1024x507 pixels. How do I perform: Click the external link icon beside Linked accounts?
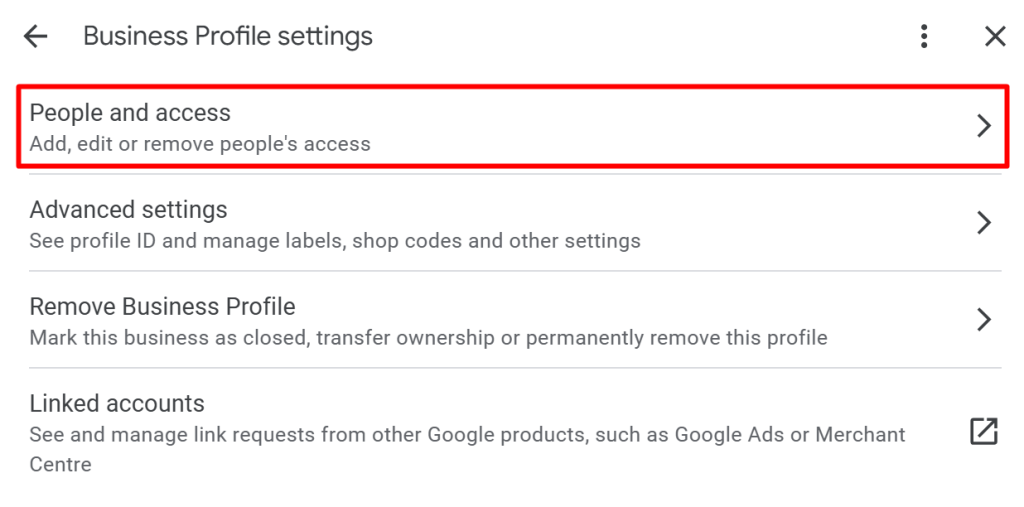point(984,431)
